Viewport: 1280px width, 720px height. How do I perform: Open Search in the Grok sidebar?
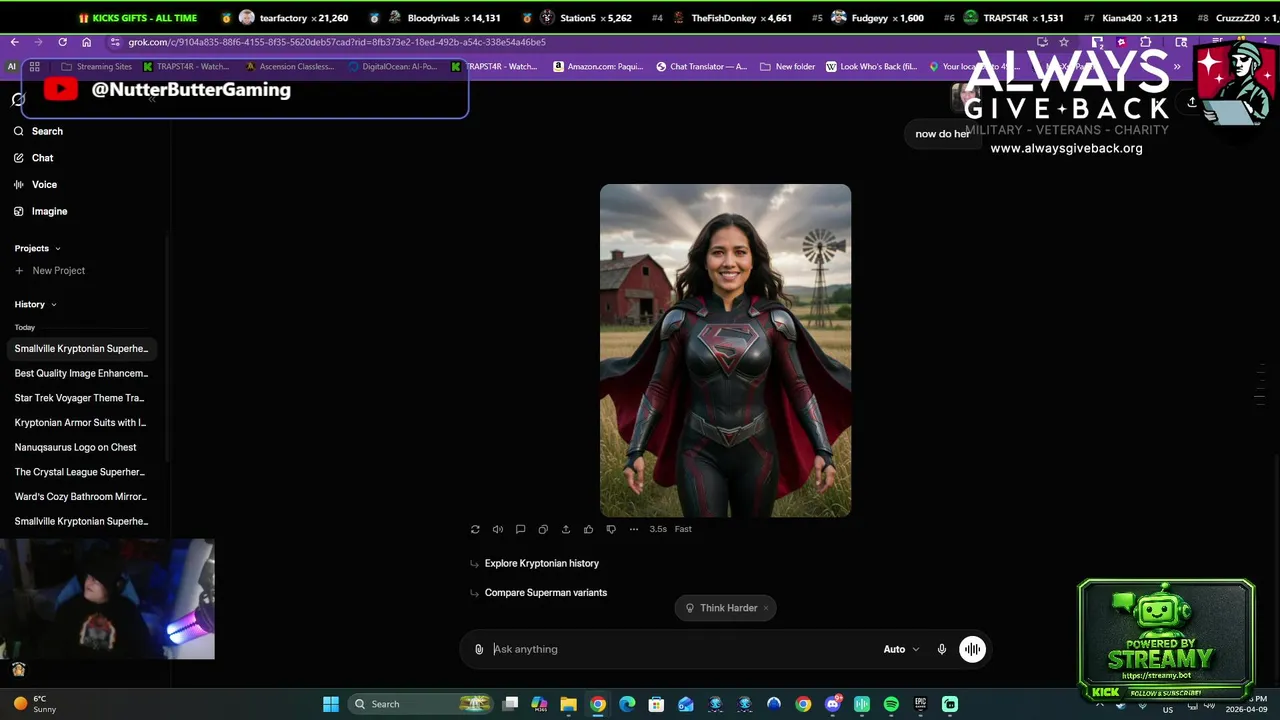tap(38, 131)
